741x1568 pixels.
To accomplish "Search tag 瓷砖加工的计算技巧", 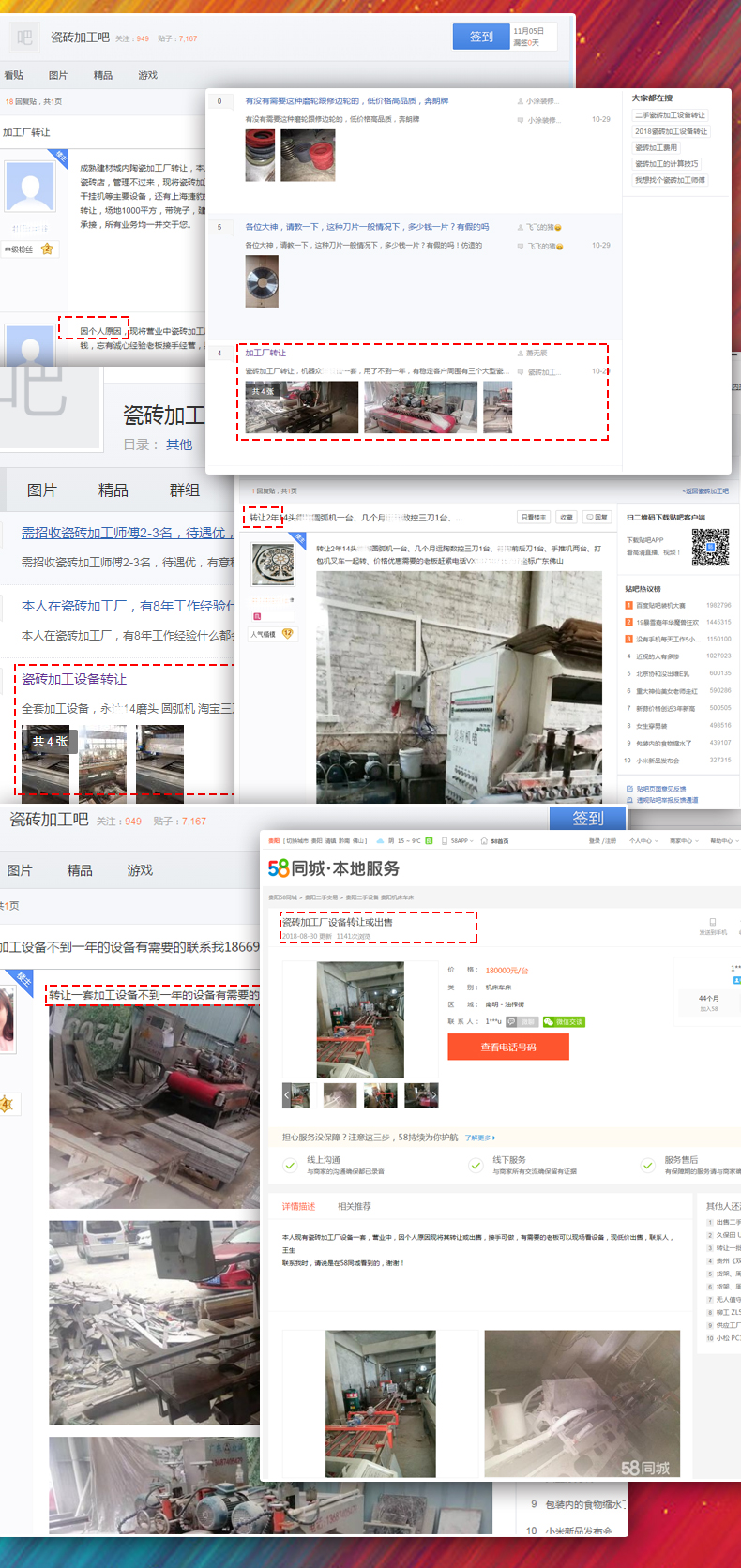I will click(x=666, y=163).
